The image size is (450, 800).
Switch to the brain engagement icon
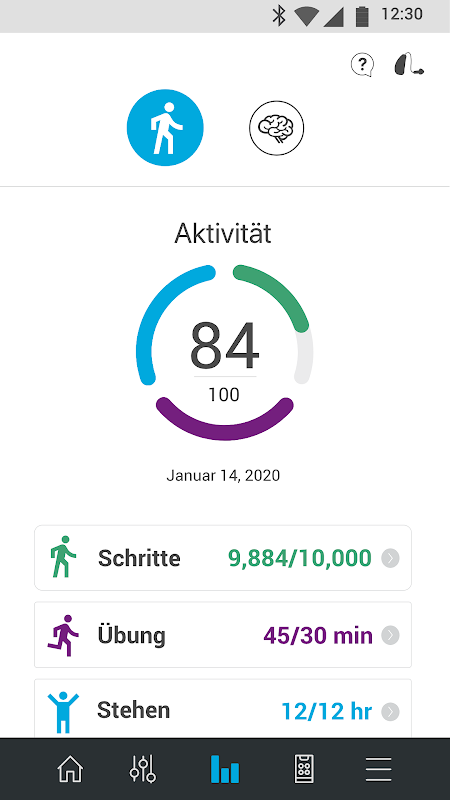(x=277, y=128)
